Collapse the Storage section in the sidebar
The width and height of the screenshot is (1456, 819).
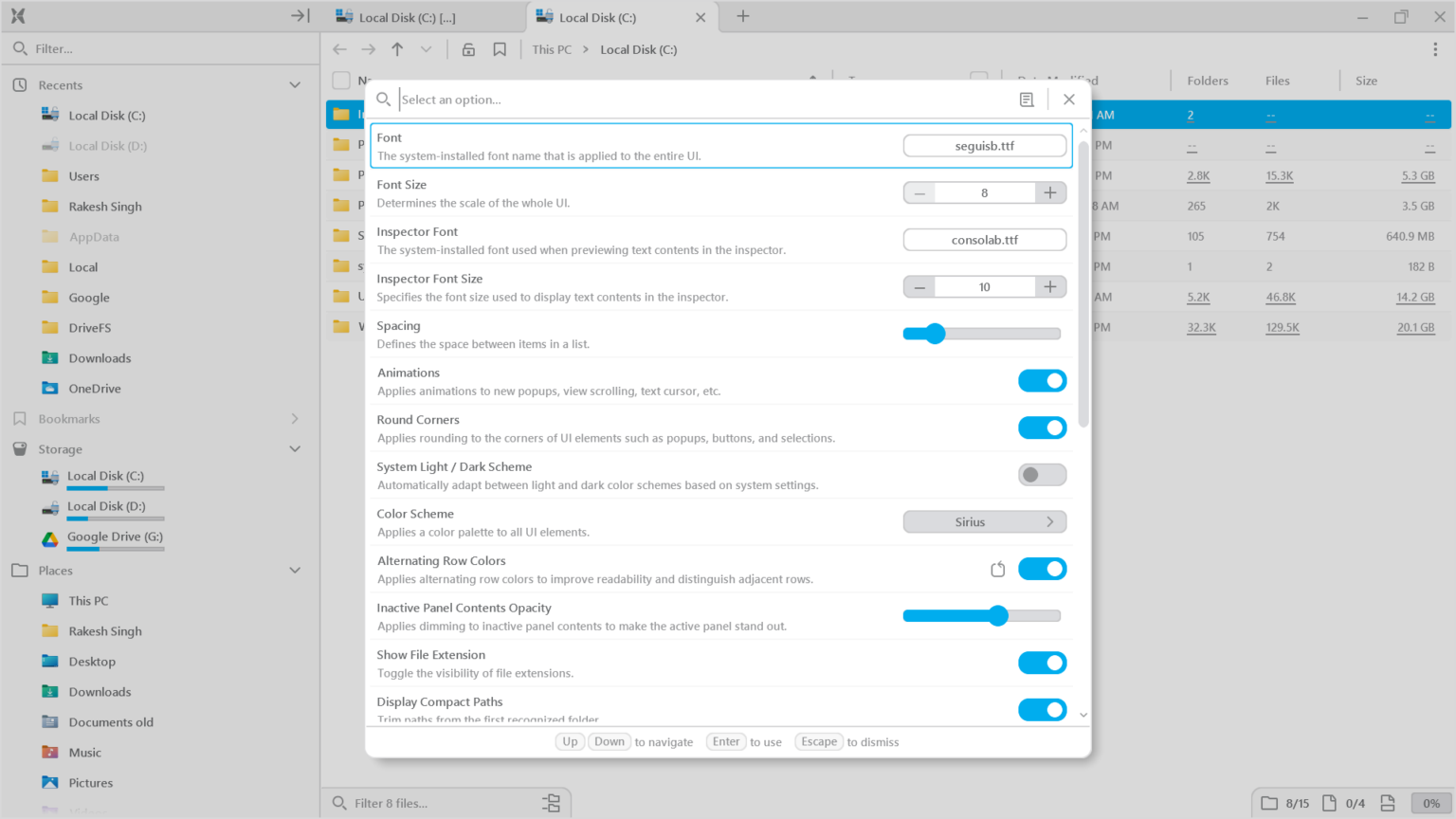pos(294,448)
